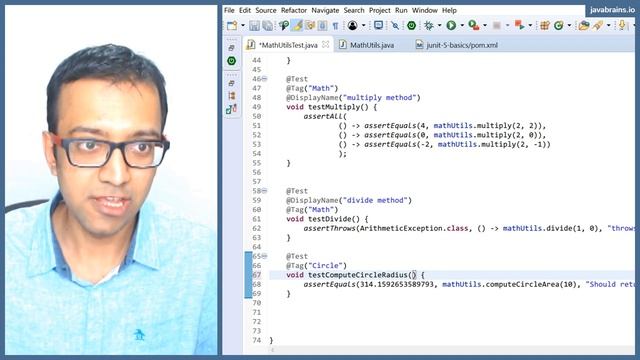Click the Save All icon
The width and height of the screenshot is (640, 360).
tap(268, 26)
